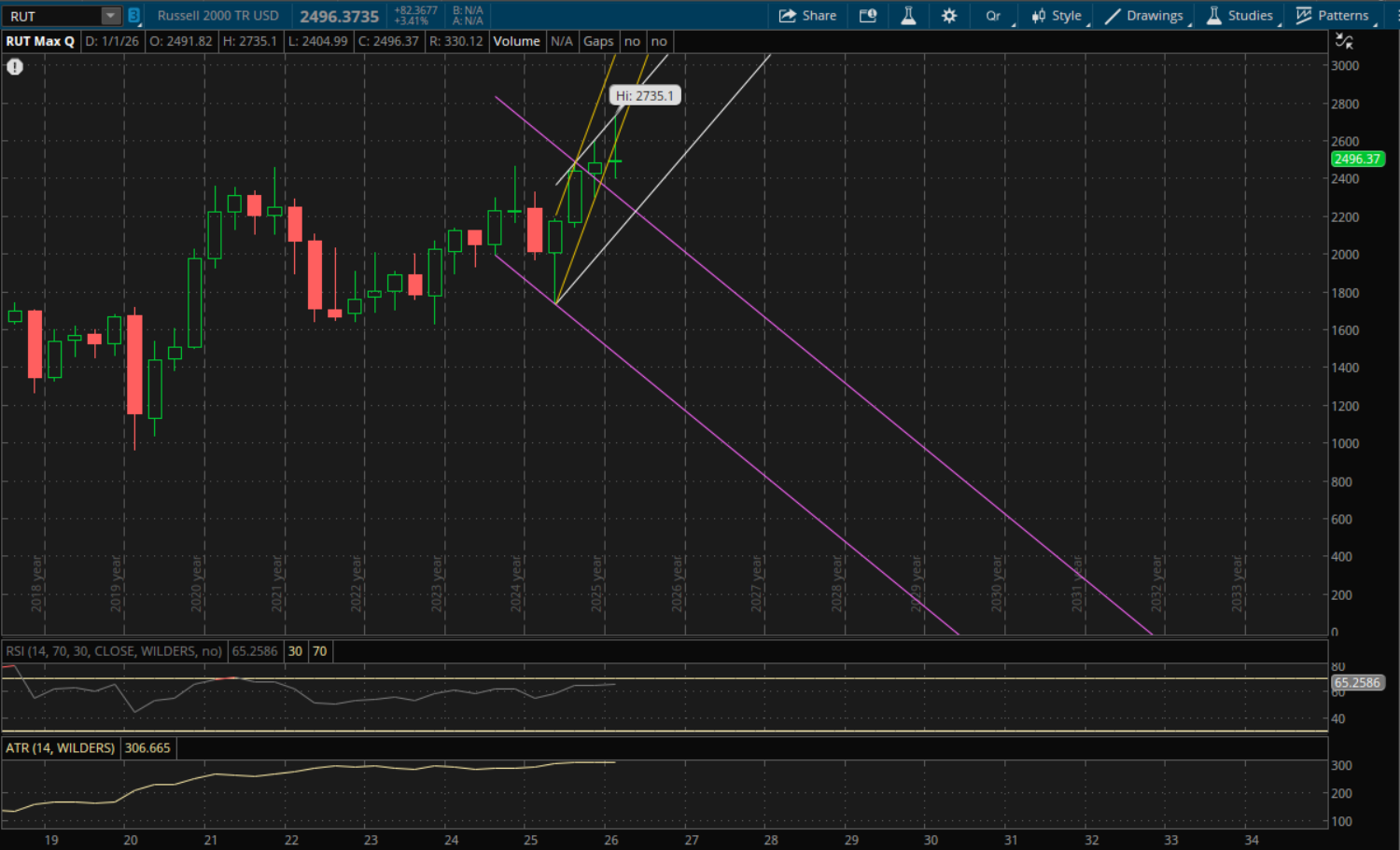Click the 65.2586 RSI value tag on axis
This screenshot has width=1400, height=850.
(1357, 683)
